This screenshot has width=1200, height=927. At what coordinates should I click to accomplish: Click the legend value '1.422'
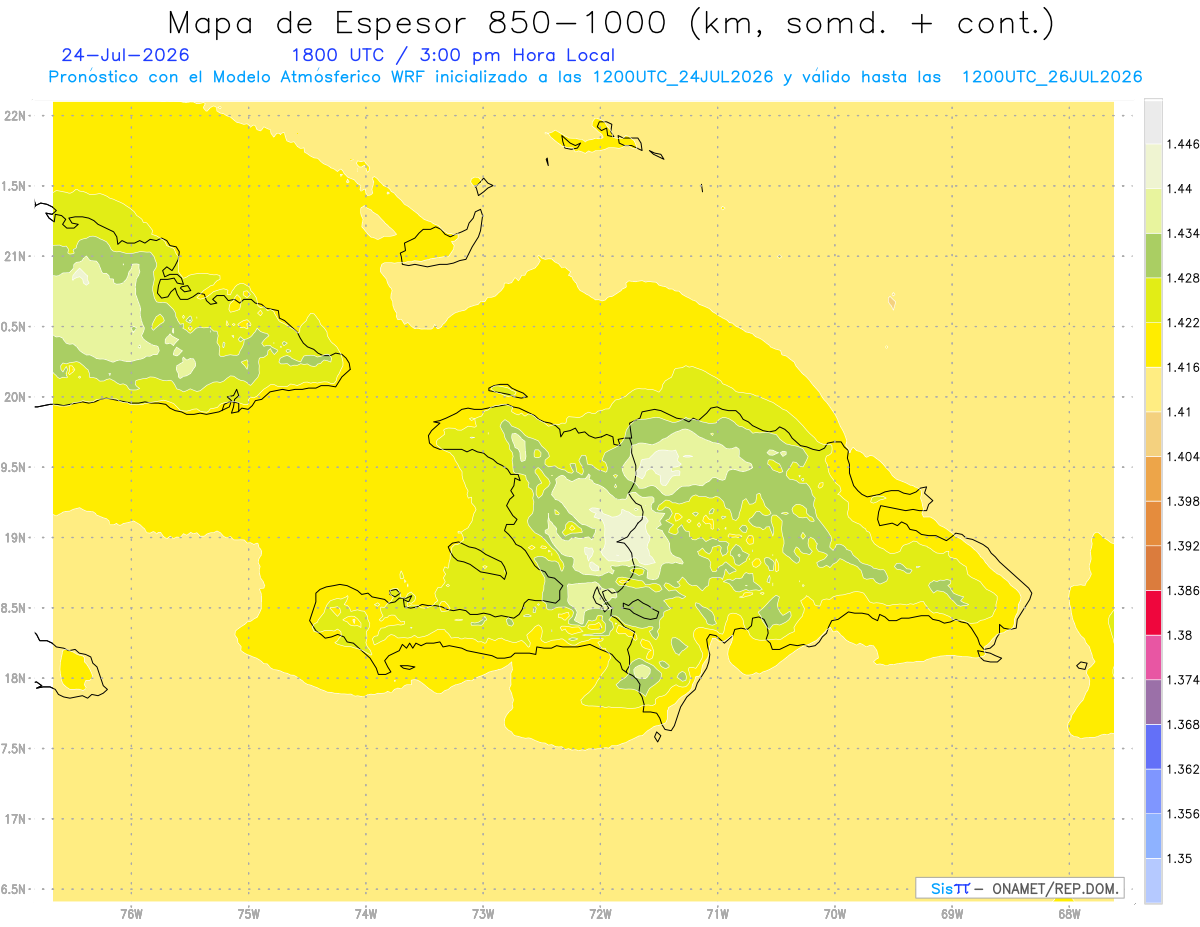point(1182,322)
